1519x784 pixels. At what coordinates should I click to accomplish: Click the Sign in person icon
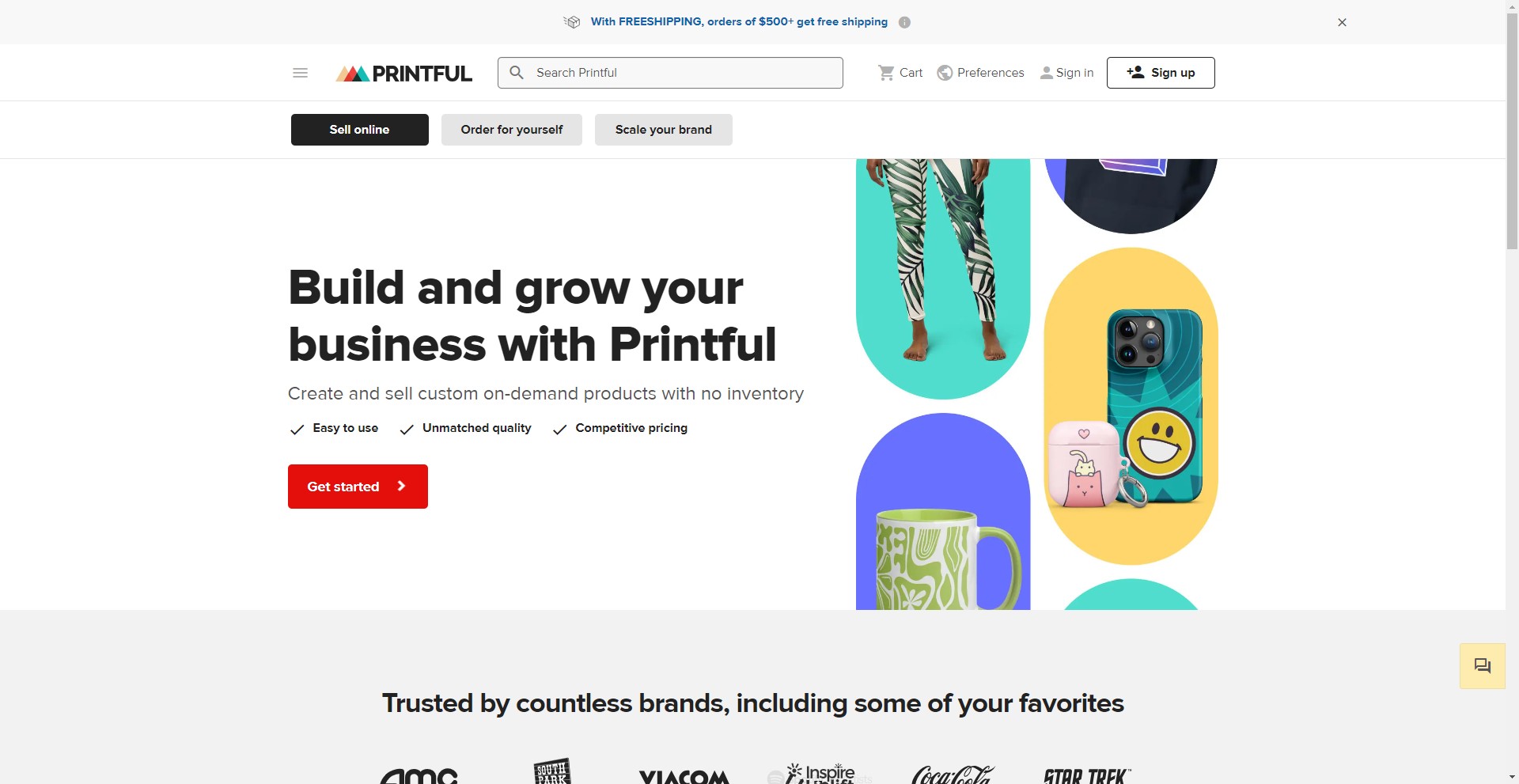[x=1046, y=73]
